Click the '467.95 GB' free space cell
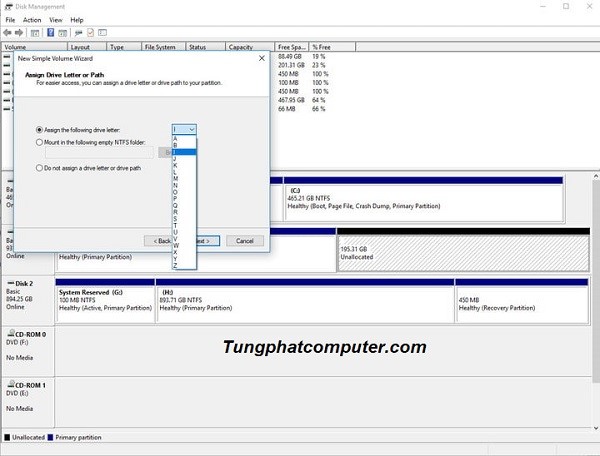The width and height of the screenshot is (600, 456). coord(291,100)
